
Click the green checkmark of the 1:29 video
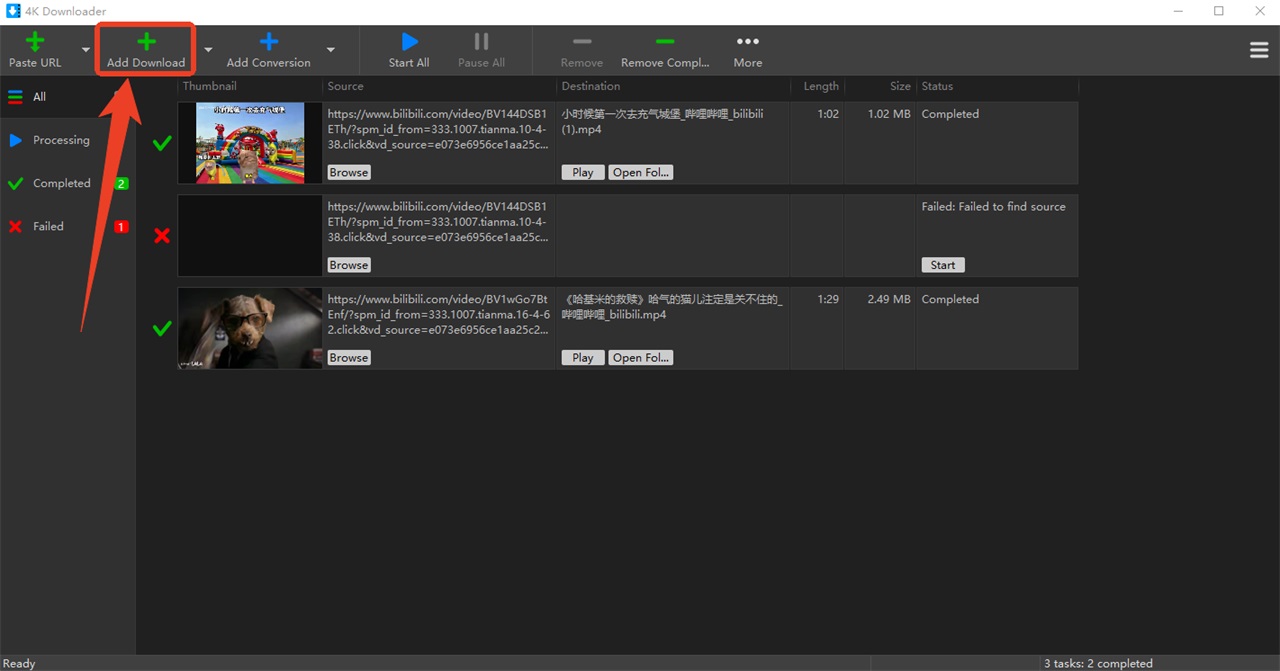pyautogui.click(x=161, y=329)
